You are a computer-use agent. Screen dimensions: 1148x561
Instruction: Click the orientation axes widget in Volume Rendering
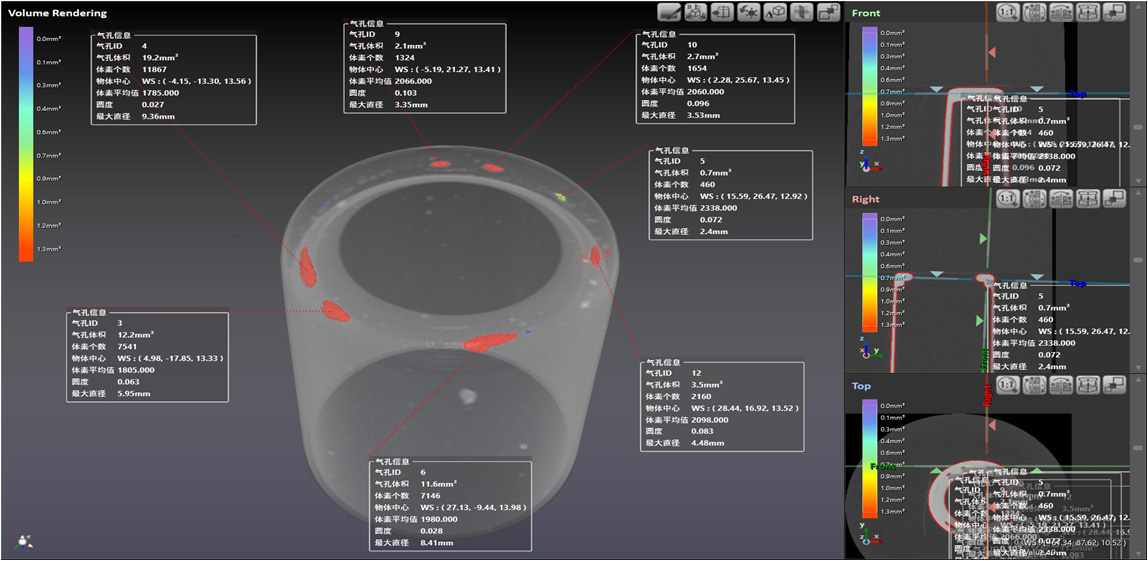(x=22, y=541)
